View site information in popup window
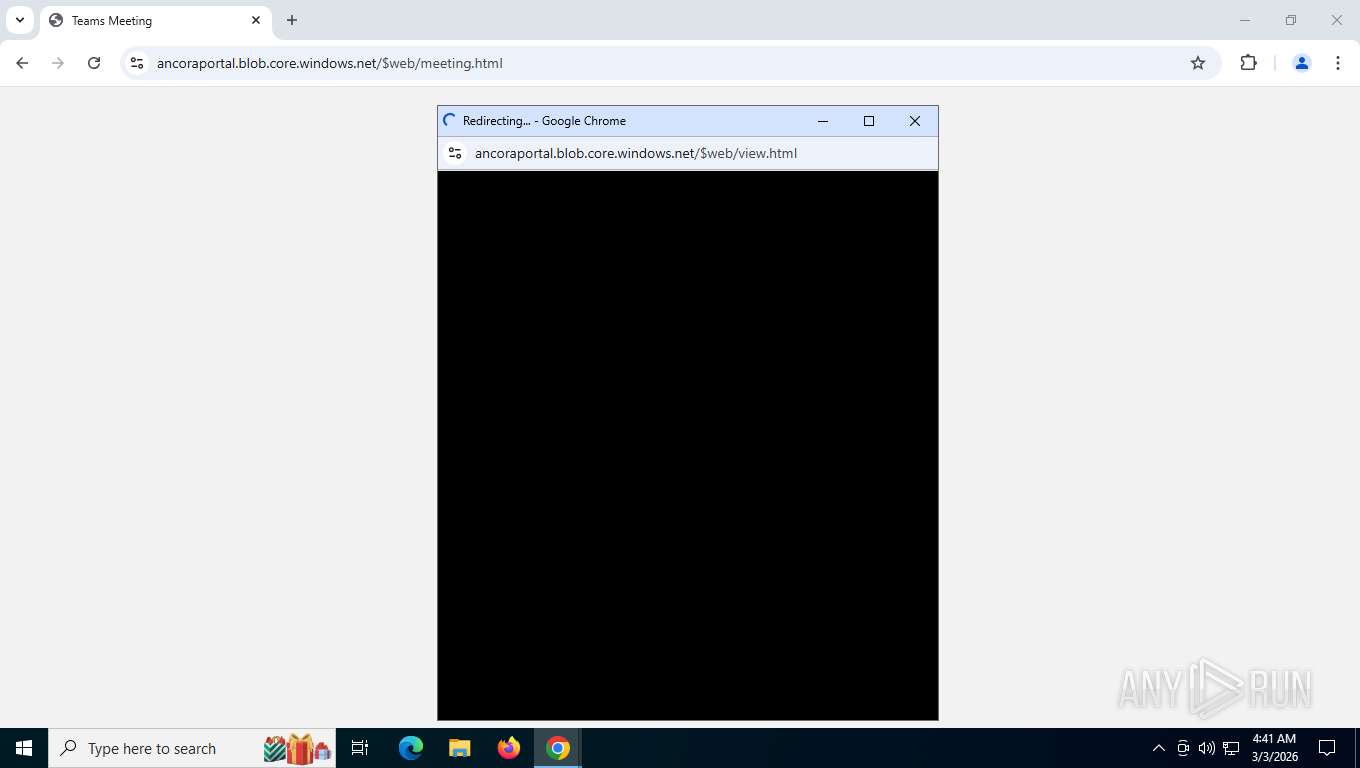 [x=455, y=153]
